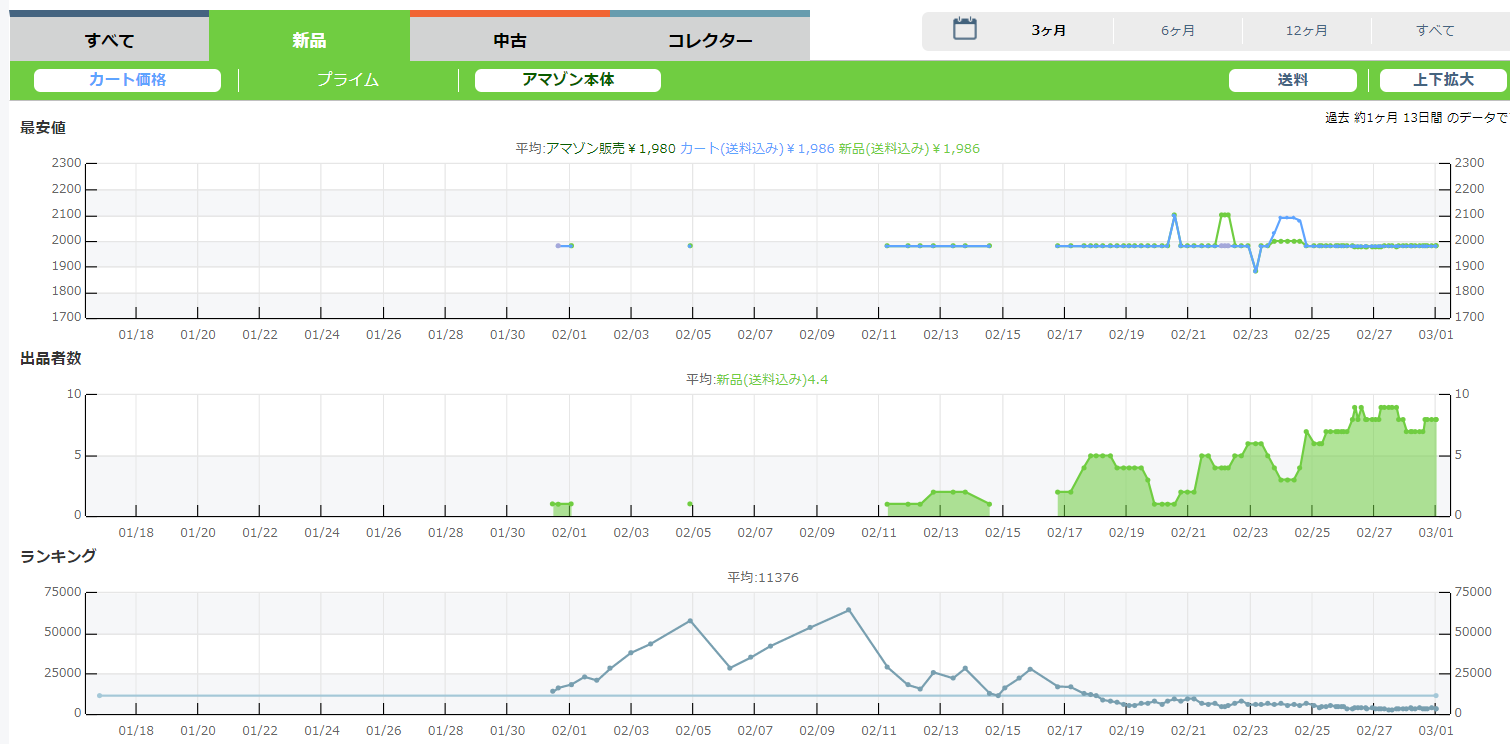Click the lowest blue price dip near 02/23

1255,271
